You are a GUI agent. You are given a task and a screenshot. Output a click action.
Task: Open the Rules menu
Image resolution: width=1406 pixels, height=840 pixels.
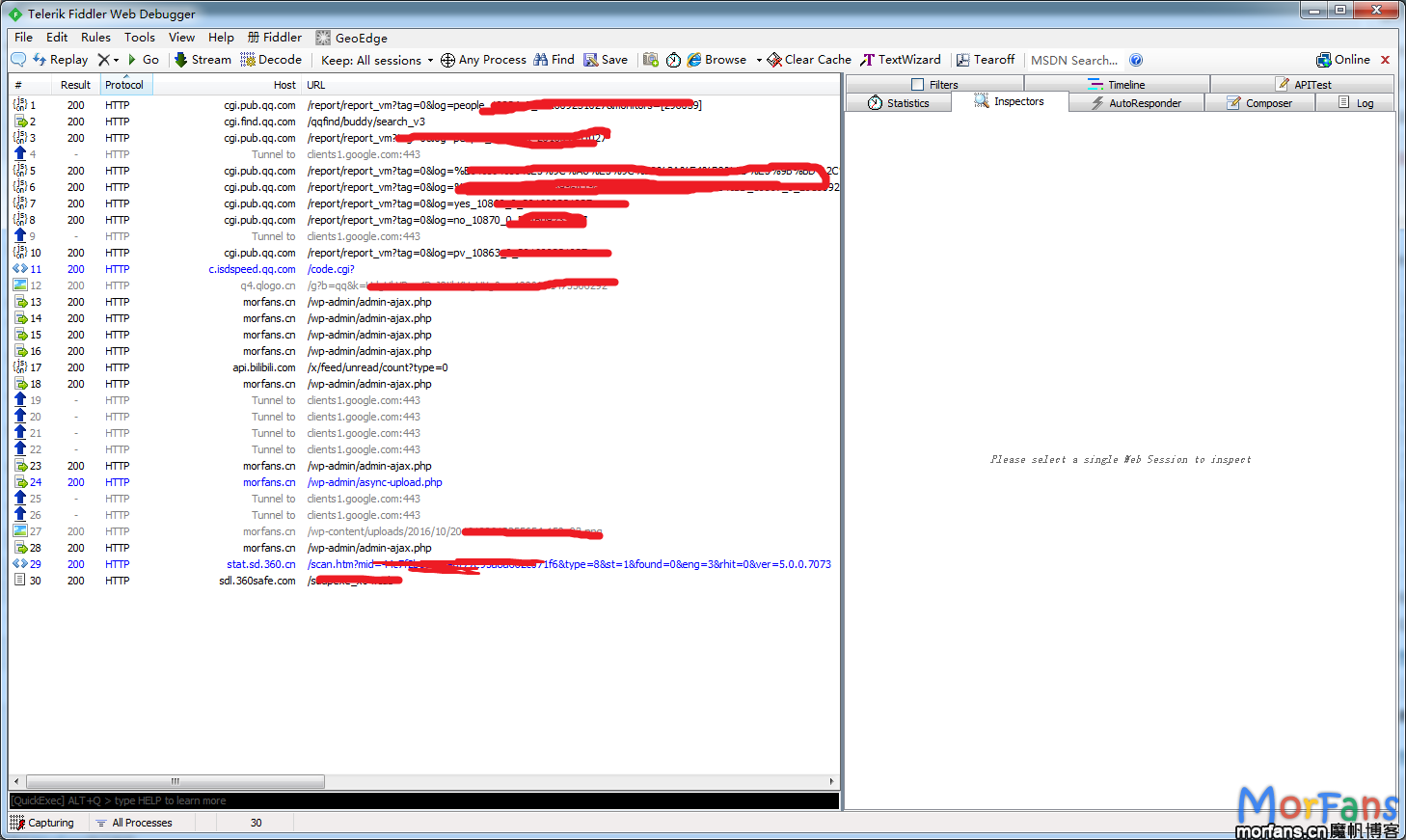click(x=95, y=38)
